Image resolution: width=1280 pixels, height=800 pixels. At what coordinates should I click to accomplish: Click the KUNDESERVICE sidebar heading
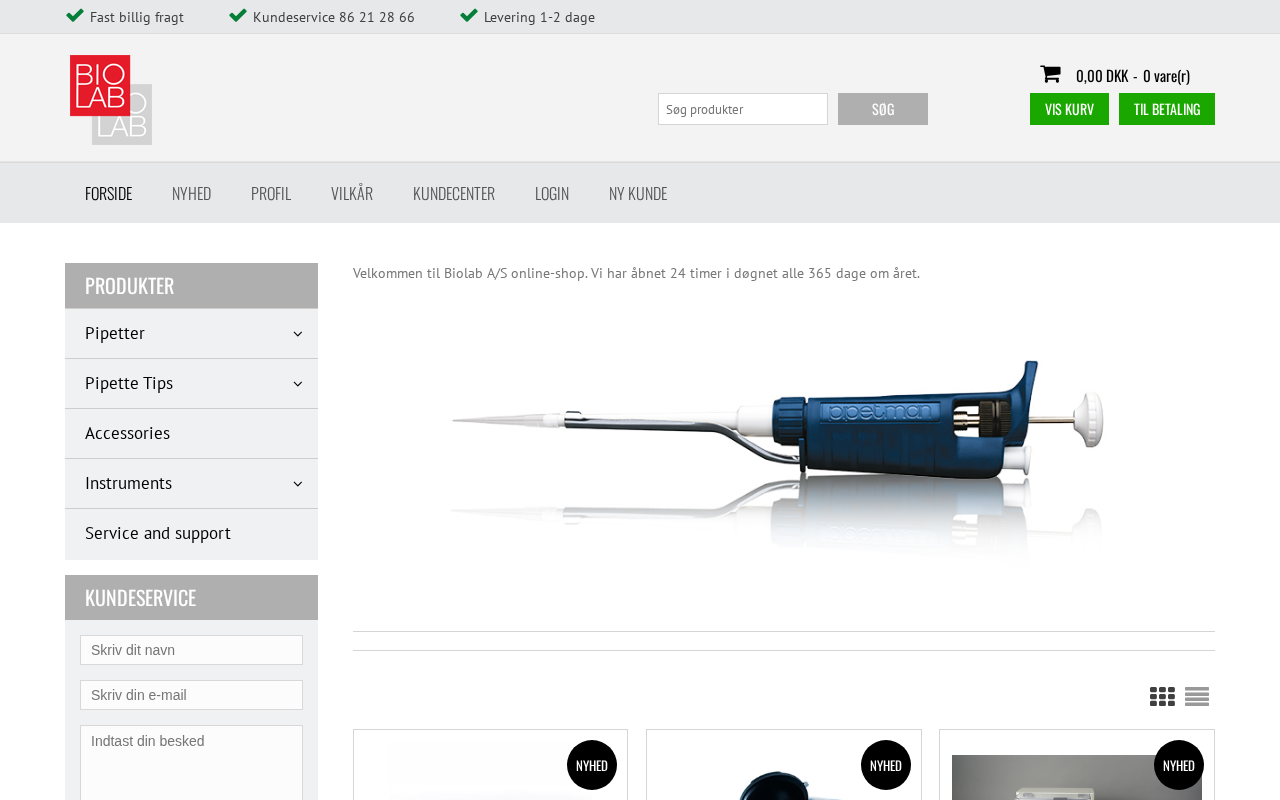pos(191,598)
